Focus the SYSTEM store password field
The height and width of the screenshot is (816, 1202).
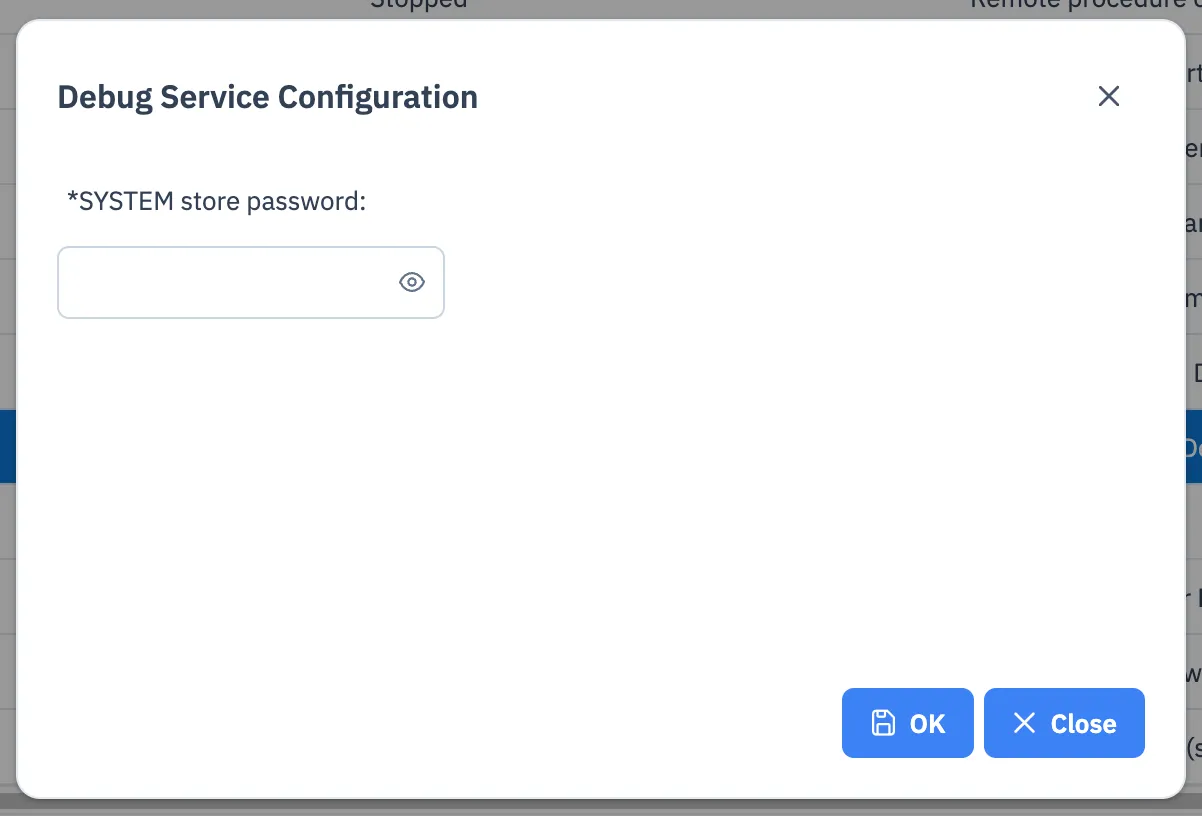coord(251,283)
